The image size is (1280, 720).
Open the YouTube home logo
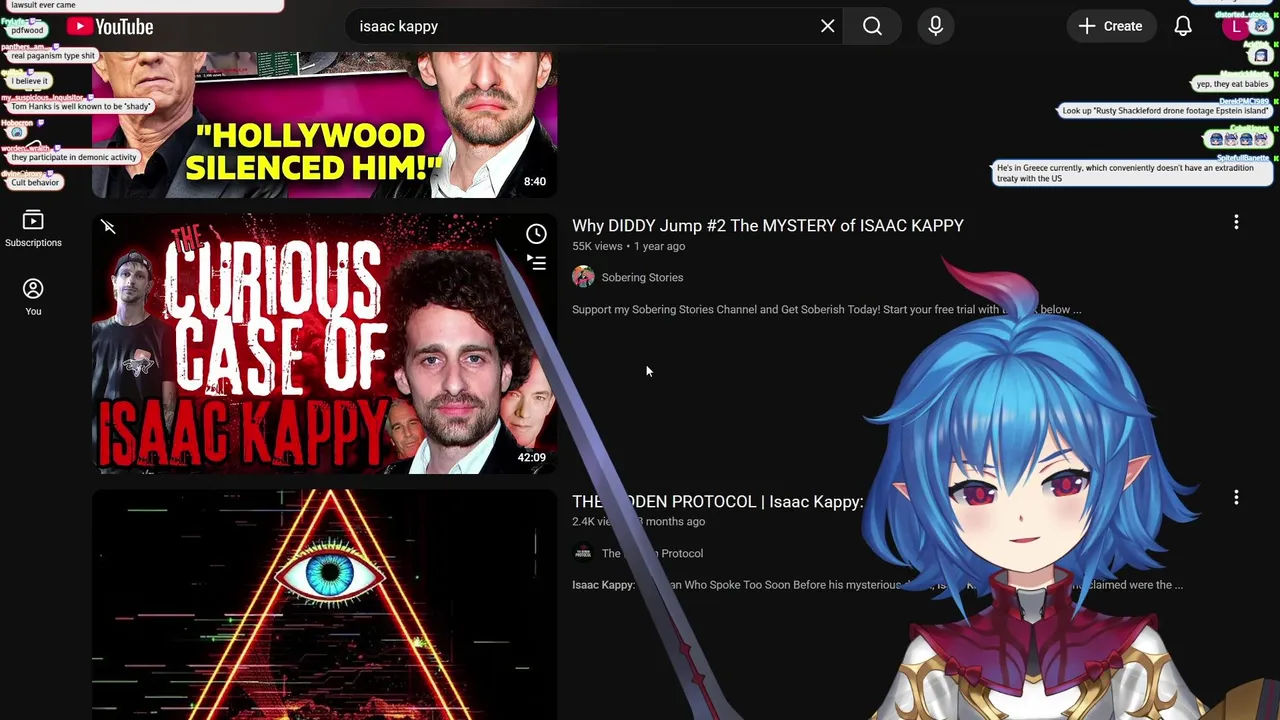click(110, 27)
